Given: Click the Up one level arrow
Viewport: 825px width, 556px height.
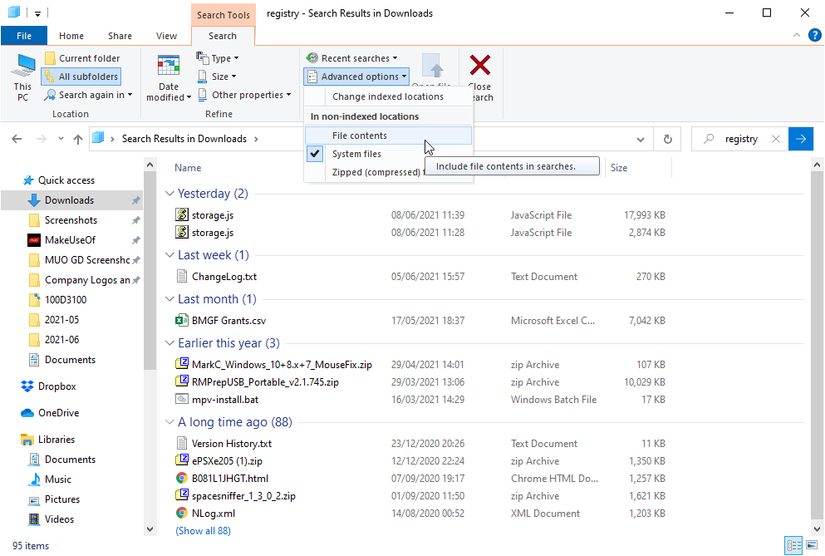Looking at the screenshot, I should 78,139.
